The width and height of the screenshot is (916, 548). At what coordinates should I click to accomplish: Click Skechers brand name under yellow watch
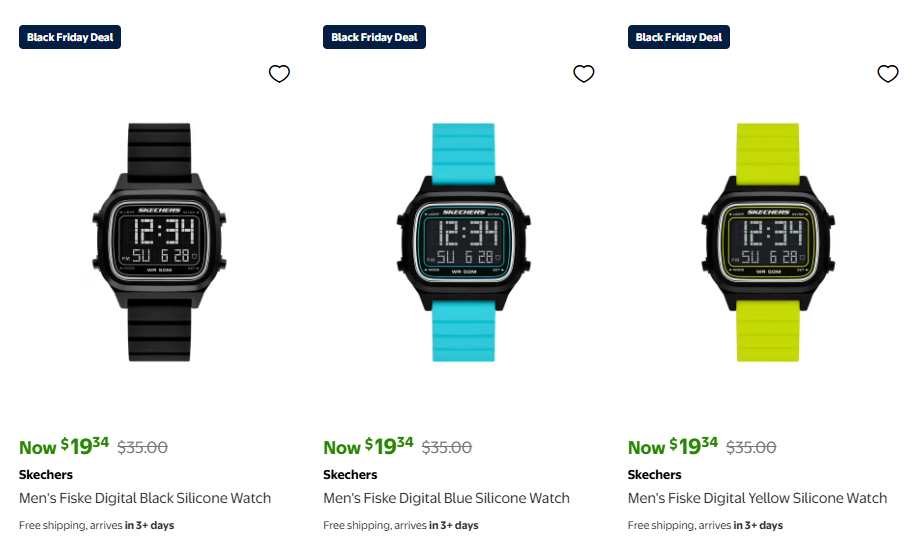654,474
